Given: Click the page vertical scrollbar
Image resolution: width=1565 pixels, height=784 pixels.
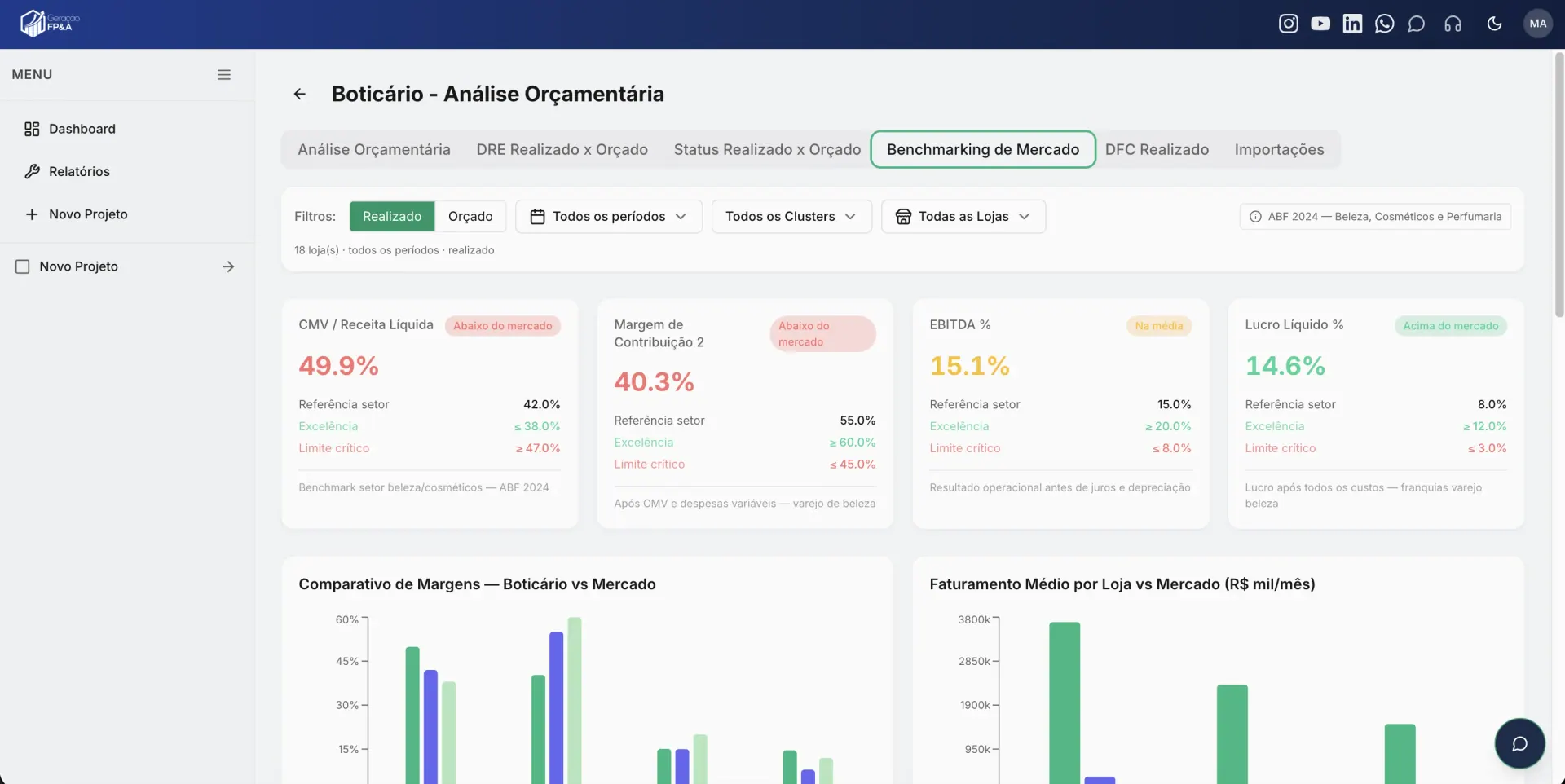Looking at the screenshot, I should (x=1558, y=186).
